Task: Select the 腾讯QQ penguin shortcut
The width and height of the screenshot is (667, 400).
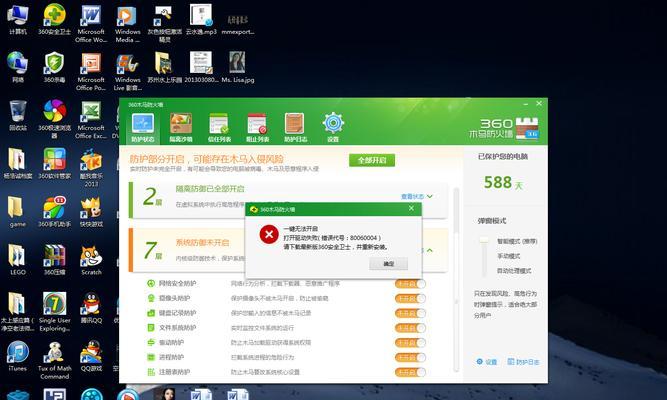Action: click(x=91, y=308)
